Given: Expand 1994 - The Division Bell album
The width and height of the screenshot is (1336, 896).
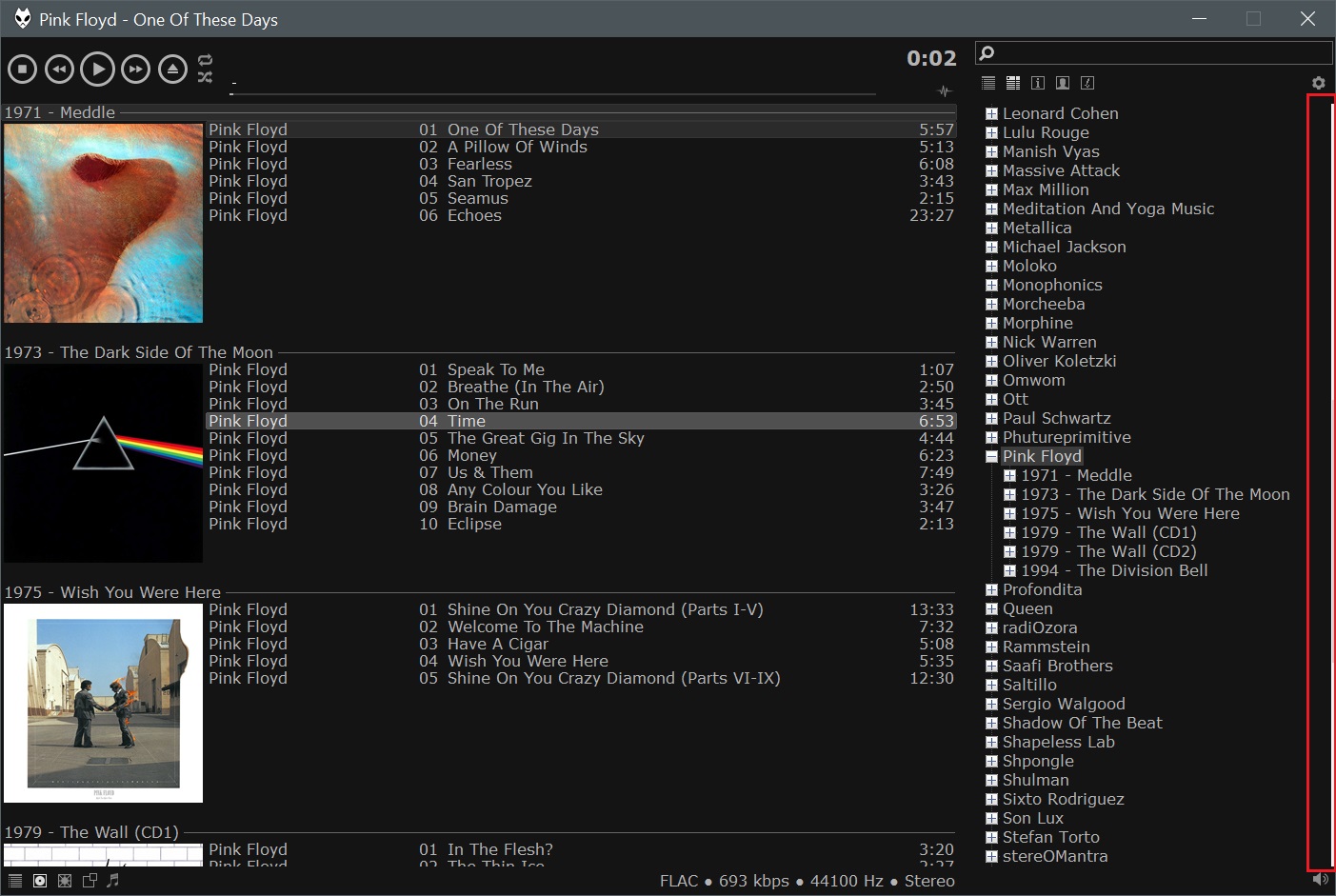Looking at the screenshot, I should (1010, 570).
